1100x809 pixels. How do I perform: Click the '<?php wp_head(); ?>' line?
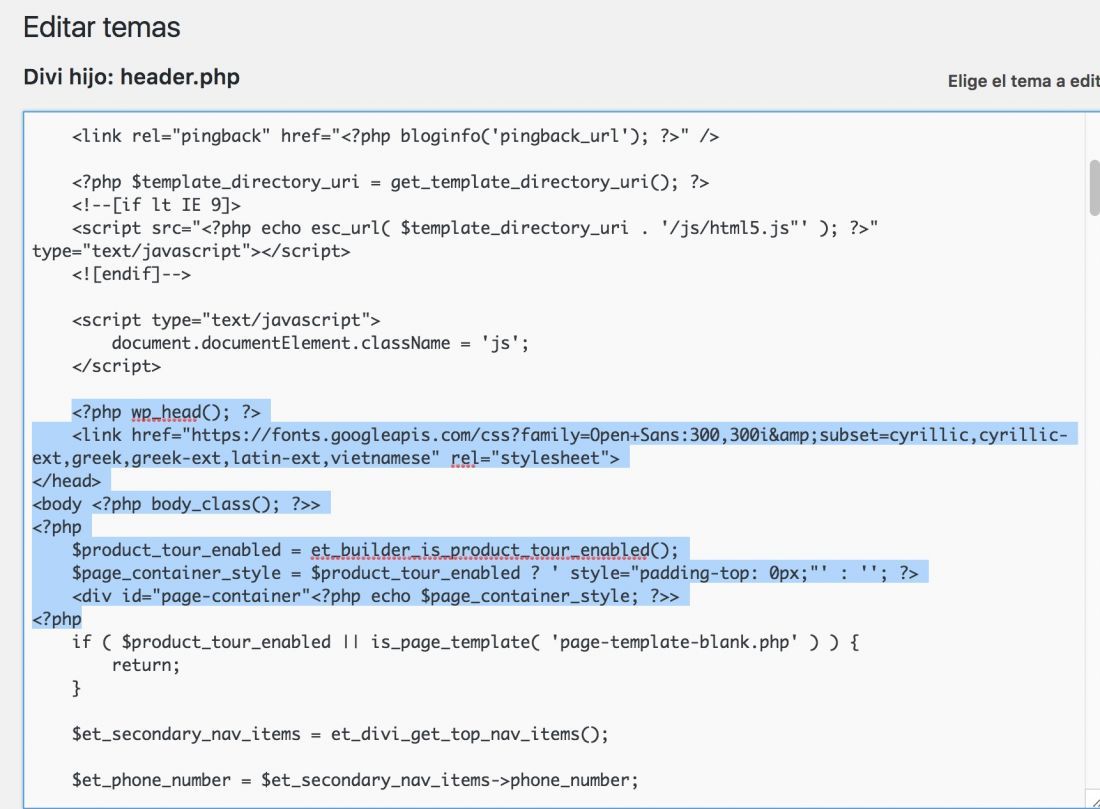(166, 412)
